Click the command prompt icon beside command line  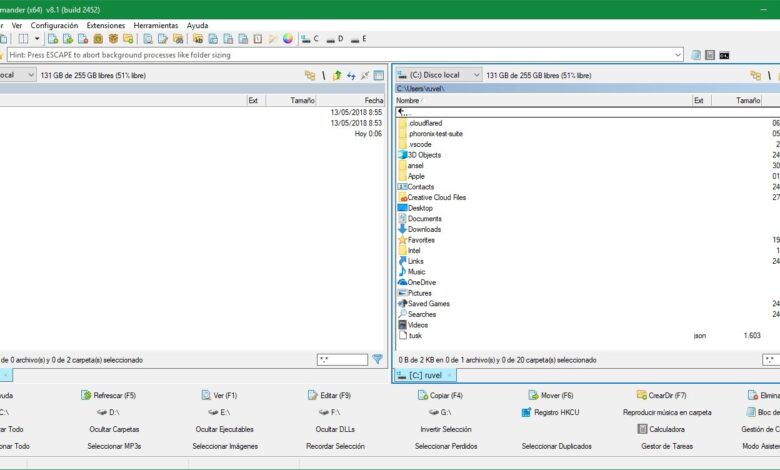click(x=724, y=55)
